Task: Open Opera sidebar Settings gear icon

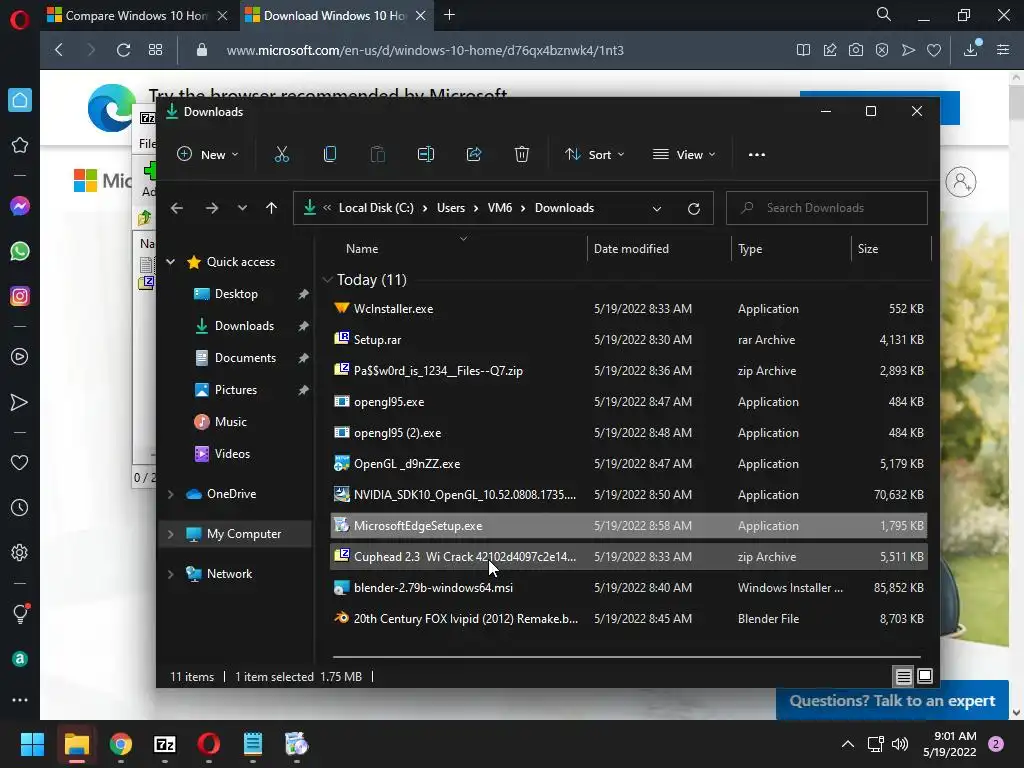Action: 20,552
